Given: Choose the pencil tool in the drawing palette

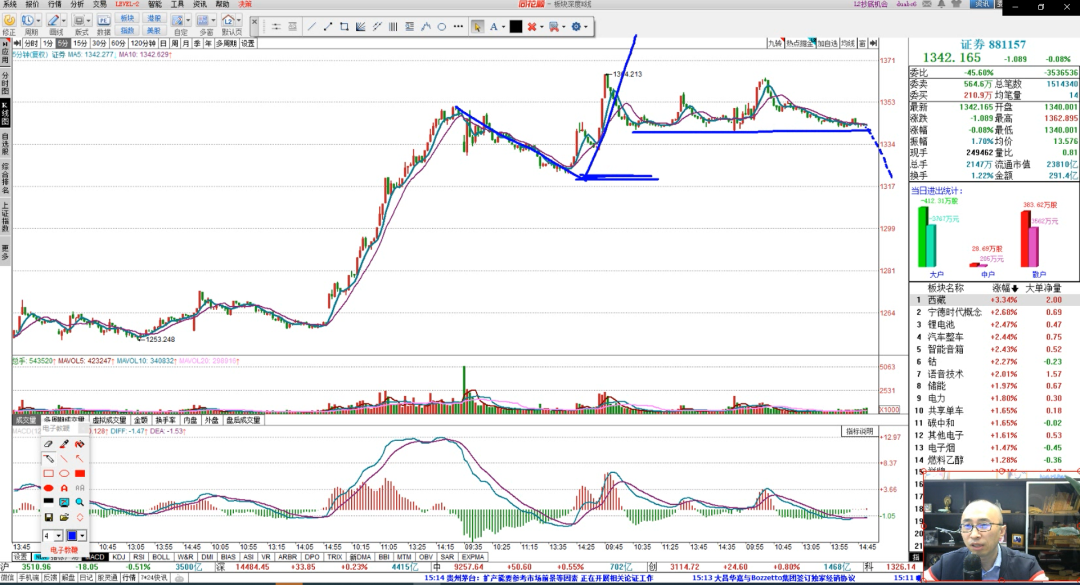Looking at the screenshot, I should pos(48,459).
